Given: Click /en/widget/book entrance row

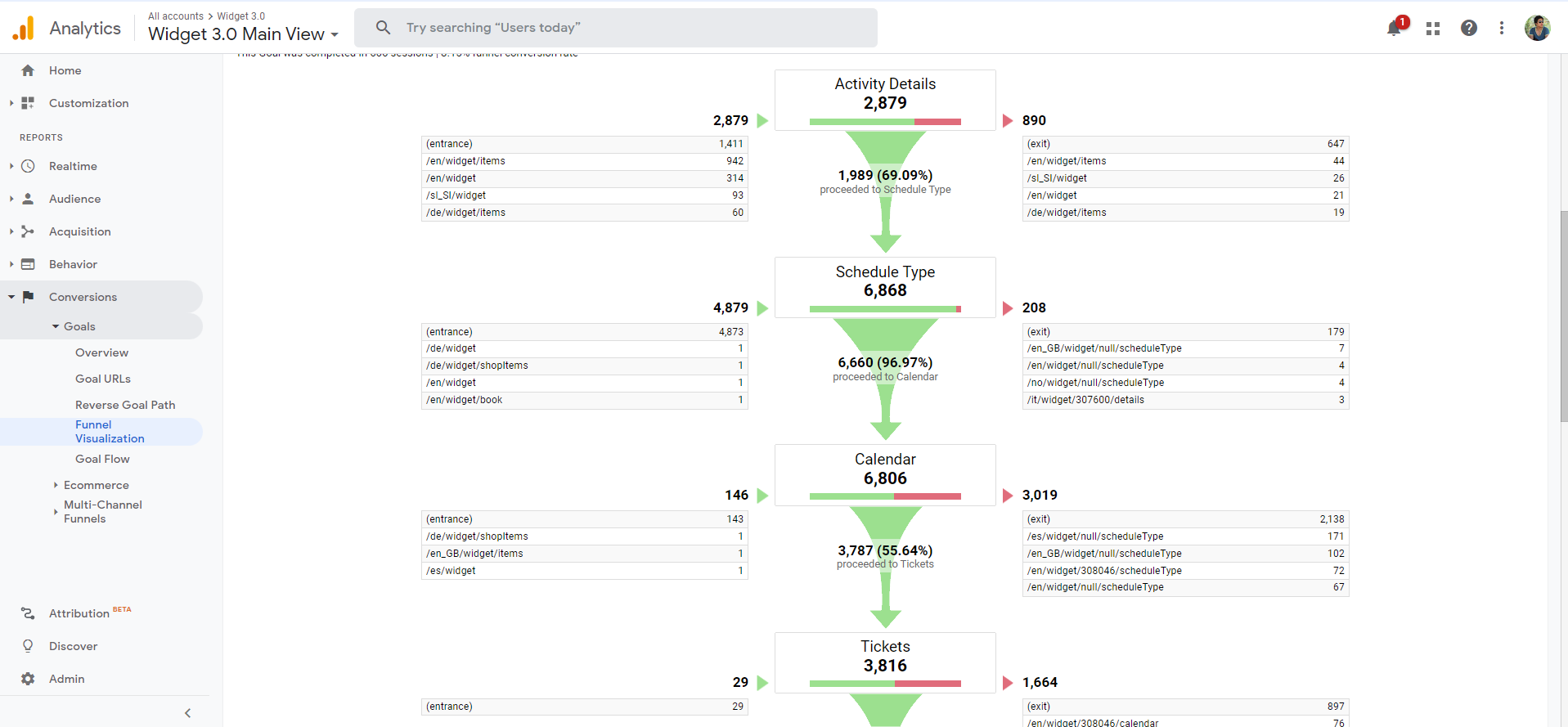Looking at the screenshot, I should tap(584, 400).
